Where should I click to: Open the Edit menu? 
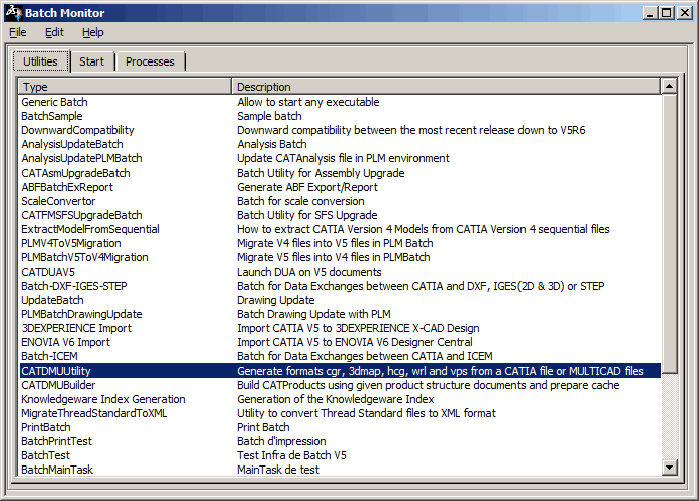tap(54, 32)
